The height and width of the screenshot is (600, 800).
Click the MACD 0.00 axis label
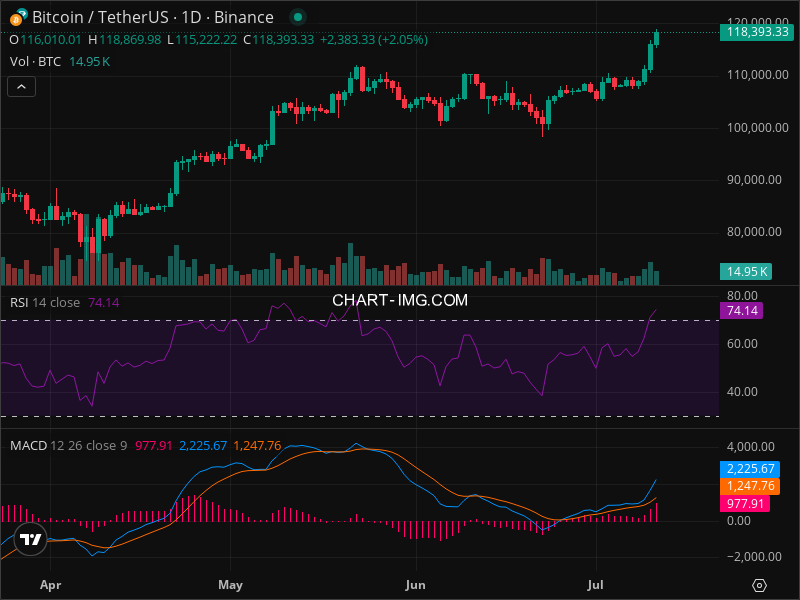click(738, 521)
